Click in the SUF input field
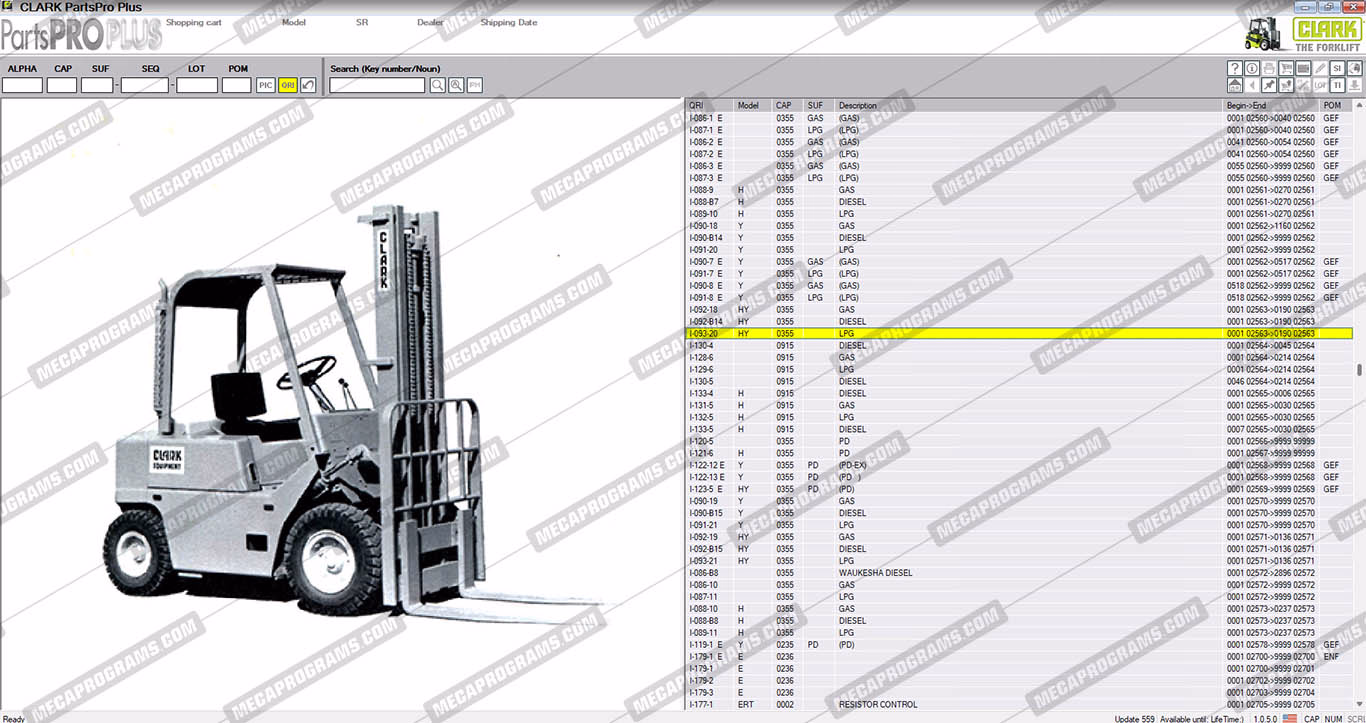Viewport: 1366px width, 723px height. [97, 85]
